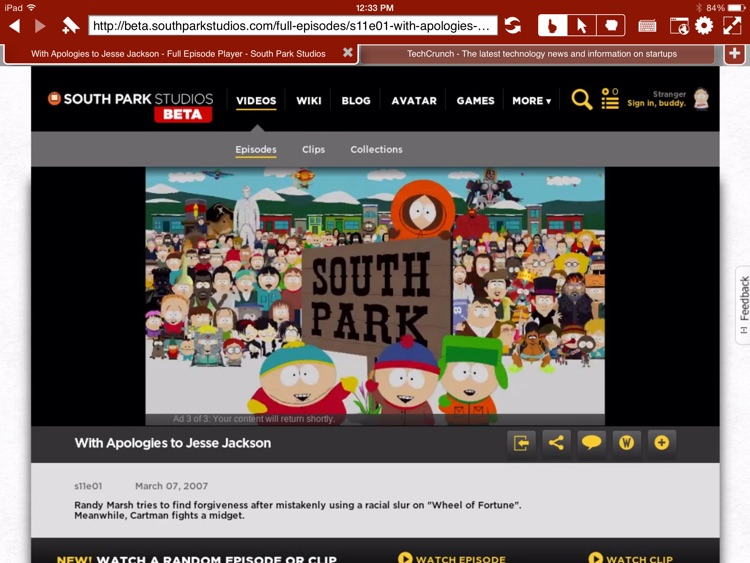The image size is (750, 563).
Task: Open browser settings gear
Action: [x=704, y=25]
